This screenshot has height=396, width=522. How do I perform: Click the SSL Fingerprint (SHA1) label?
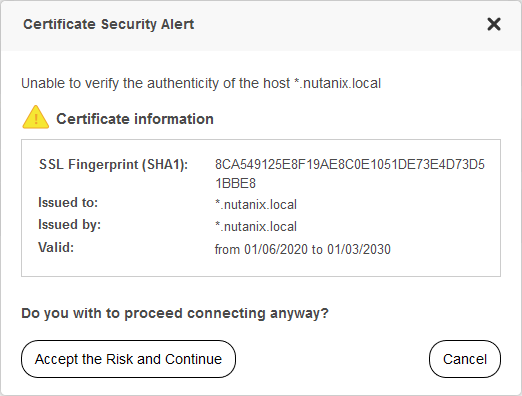point(114,164)
